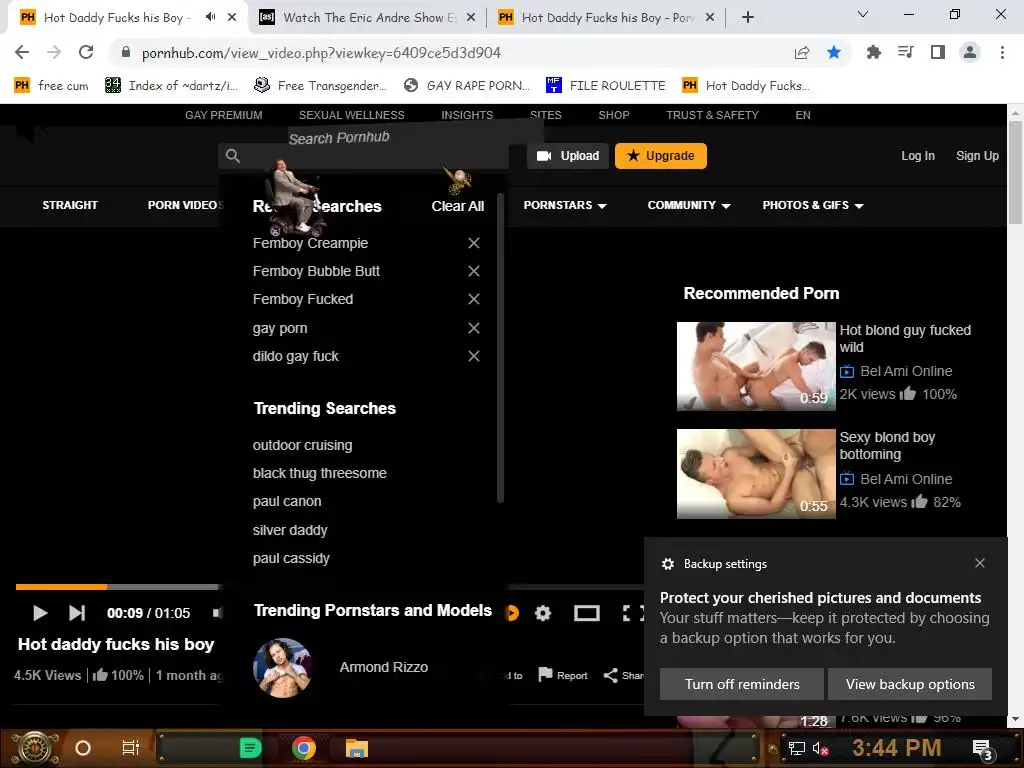Skip to next video in player
This screenshot has width=1024, height=768.
[77, 613]
